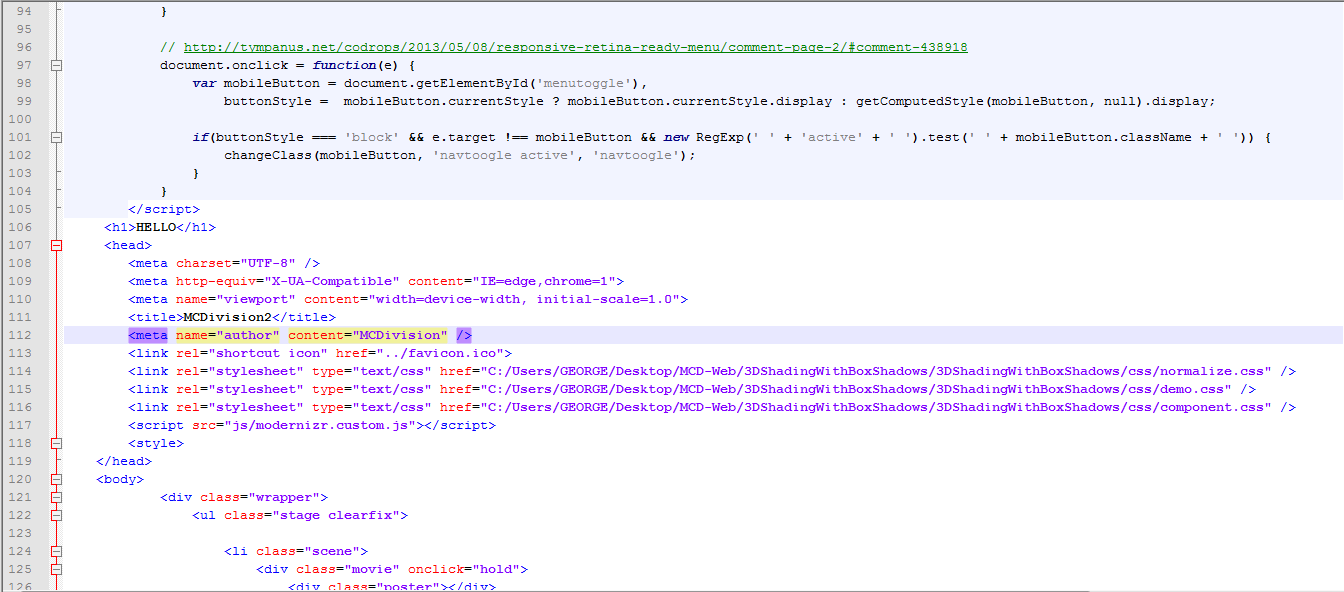Collapse the wrapper div fold, line 121

pos(57,497)
